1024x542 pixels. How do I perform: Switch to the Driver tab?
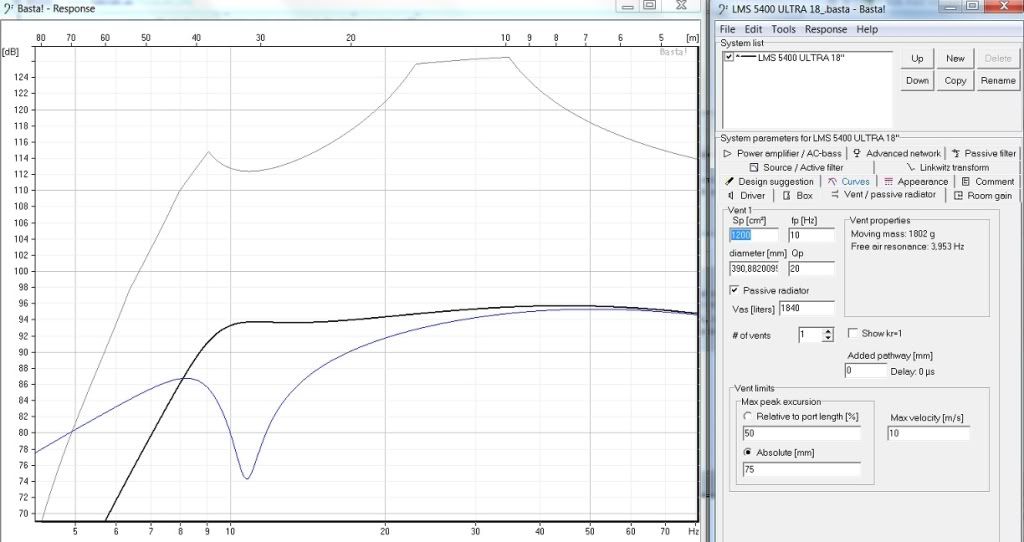point(746,195)
